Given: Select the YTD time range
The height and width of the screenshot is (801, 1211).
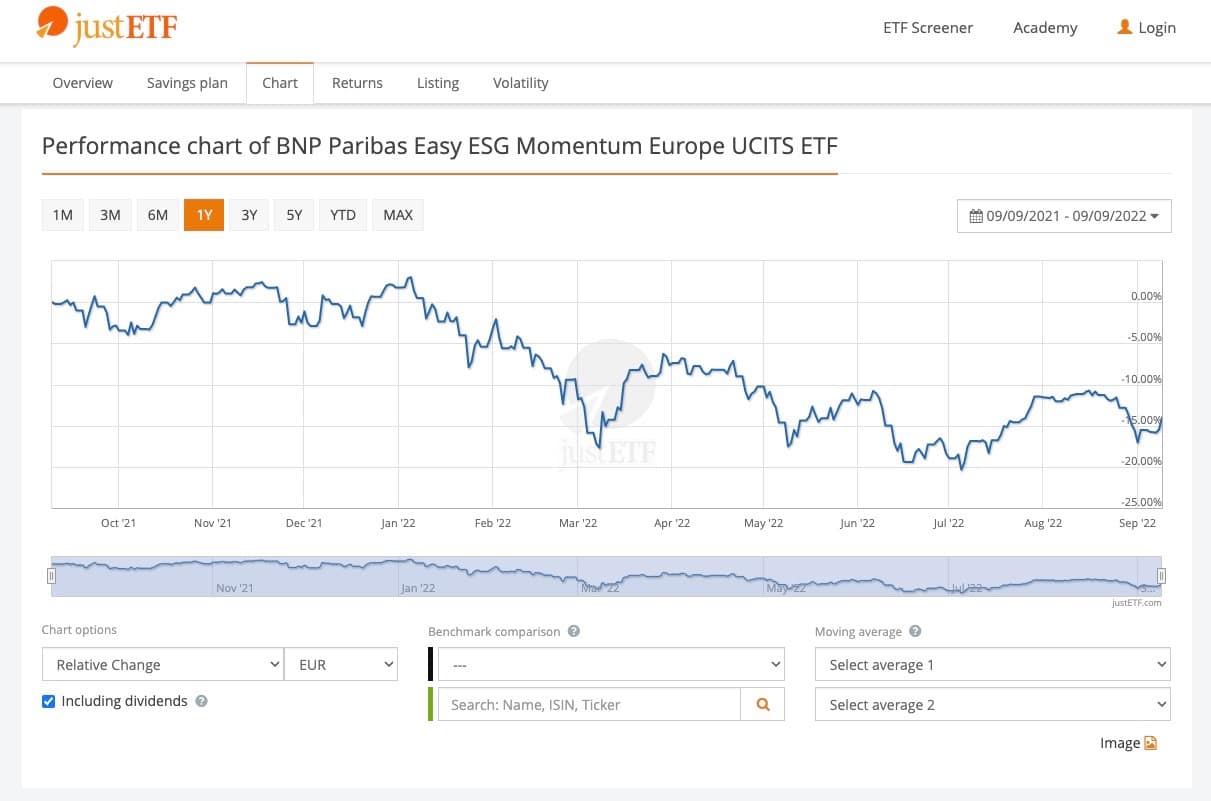Looking at the screenshot, I should (x=343, y=215).
